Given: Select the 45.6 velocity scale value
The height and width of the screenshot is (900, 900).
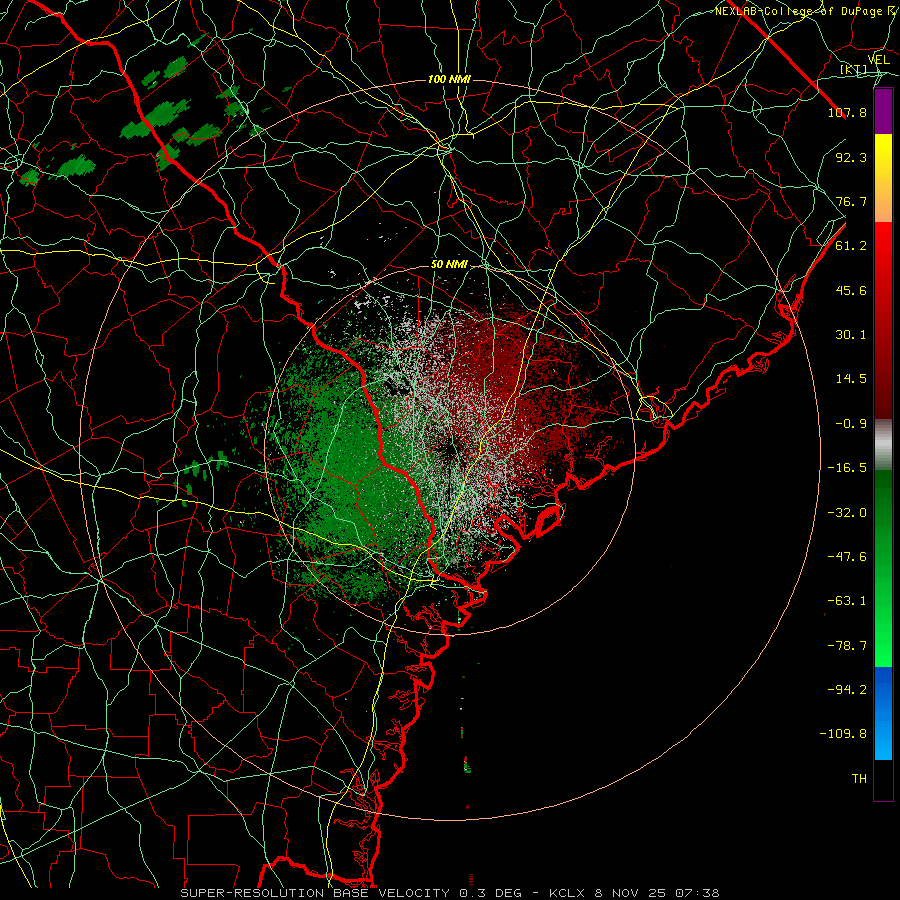Looking at the screenshot, I should tap(851, 290).
